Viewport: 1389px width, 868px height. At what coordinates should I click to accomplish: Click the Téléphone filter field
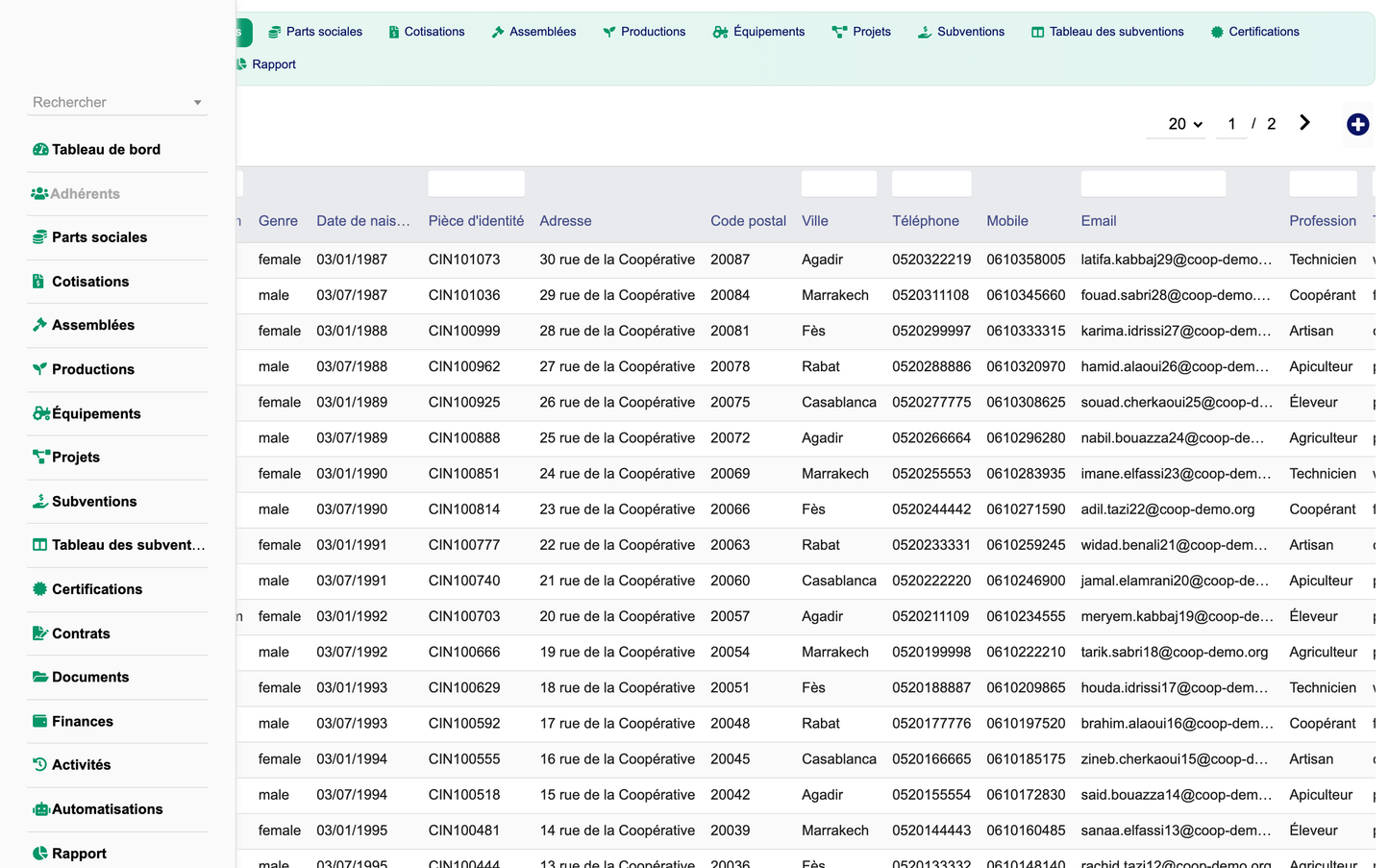point(931,184)
